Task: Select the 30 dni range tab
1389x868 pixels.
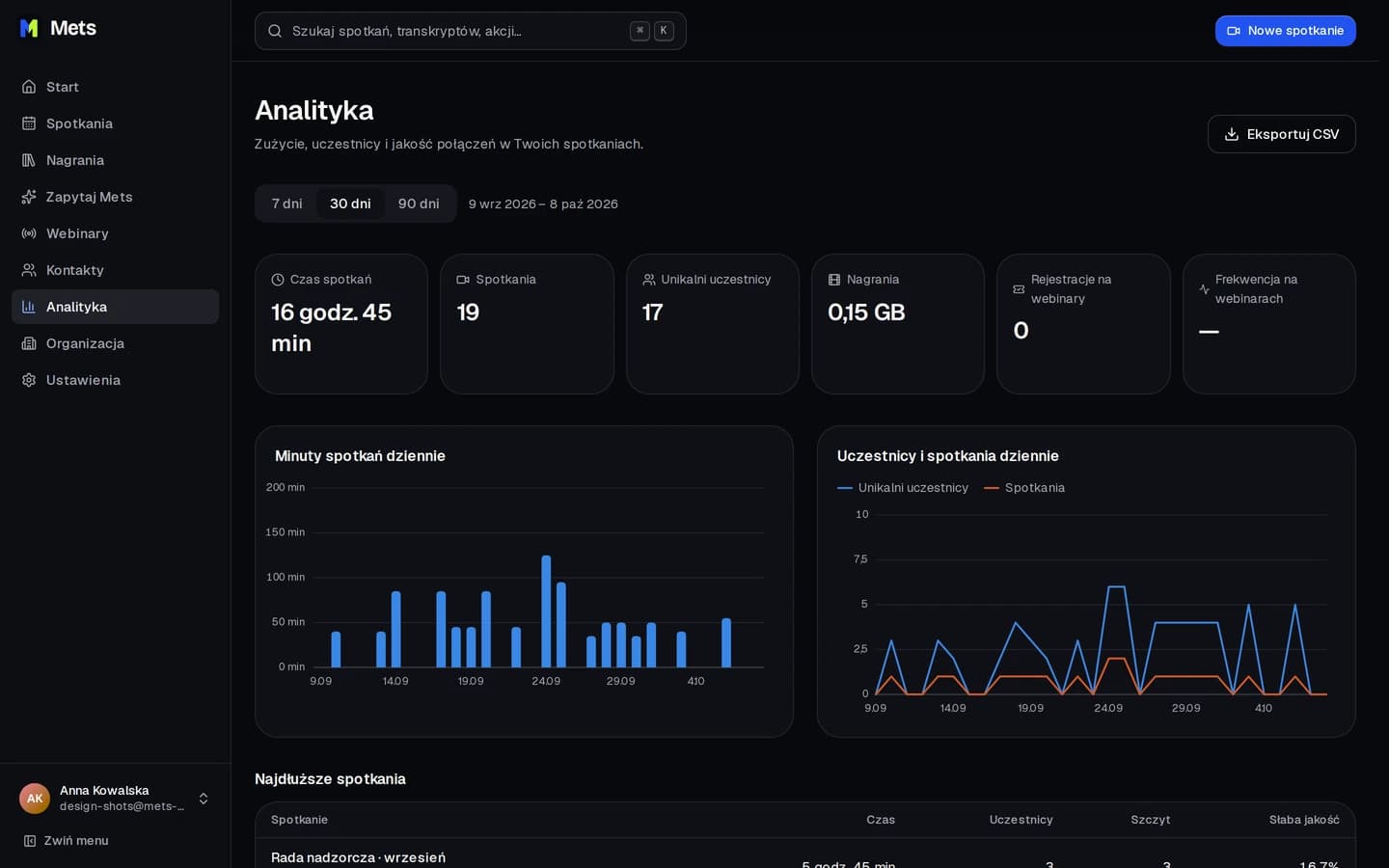Action: (x=350, y=203)
